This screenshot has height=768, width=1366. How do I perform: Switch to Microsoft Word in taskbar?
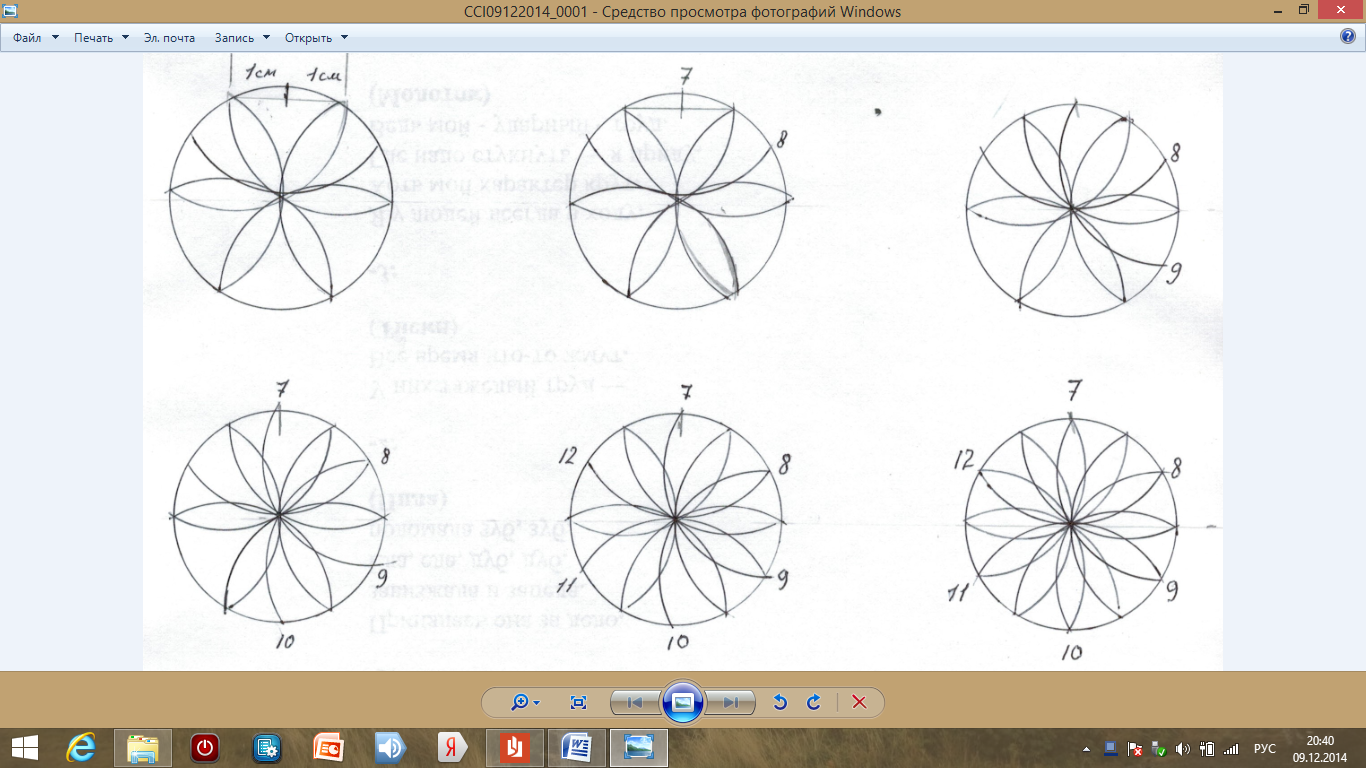tap(577, 748)
